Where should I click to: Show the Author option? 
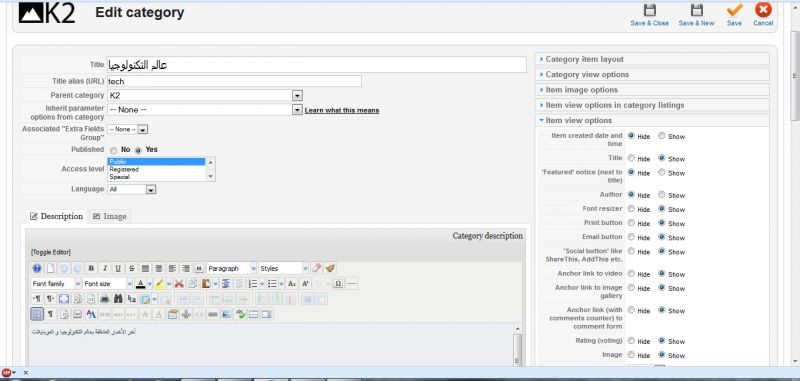click(662, 194)
